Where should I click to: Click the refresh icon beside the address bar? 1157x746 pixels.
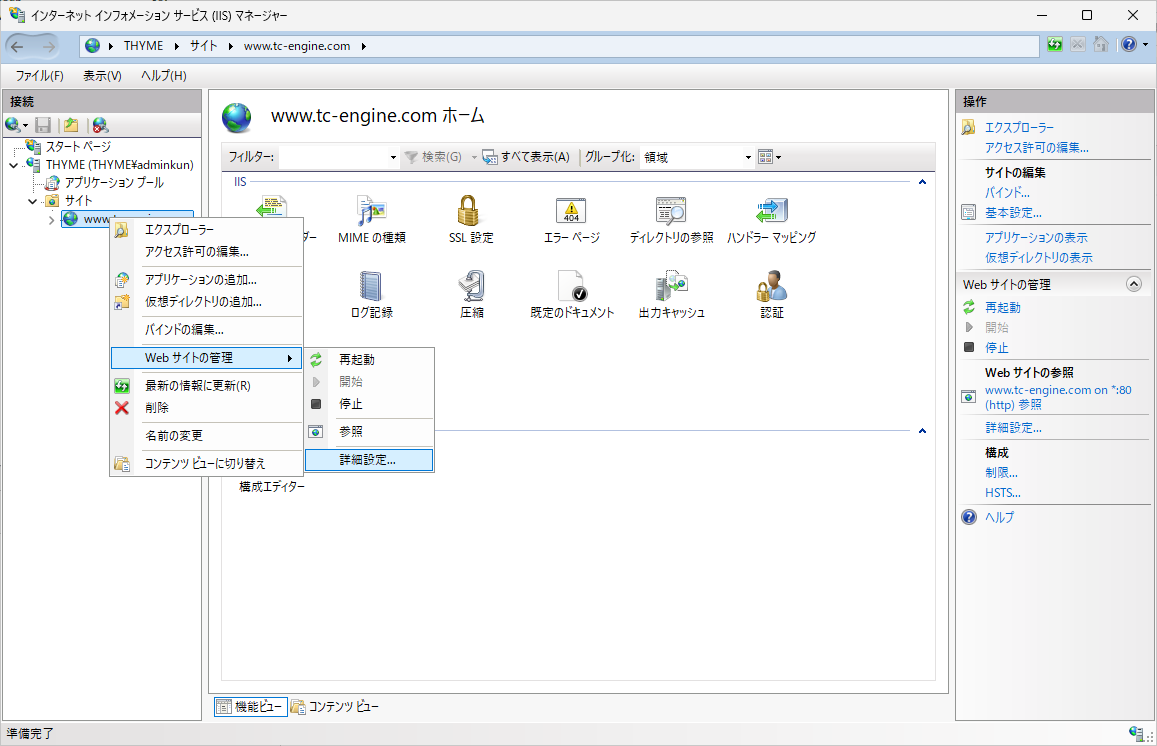click(x=1054, y=45)
